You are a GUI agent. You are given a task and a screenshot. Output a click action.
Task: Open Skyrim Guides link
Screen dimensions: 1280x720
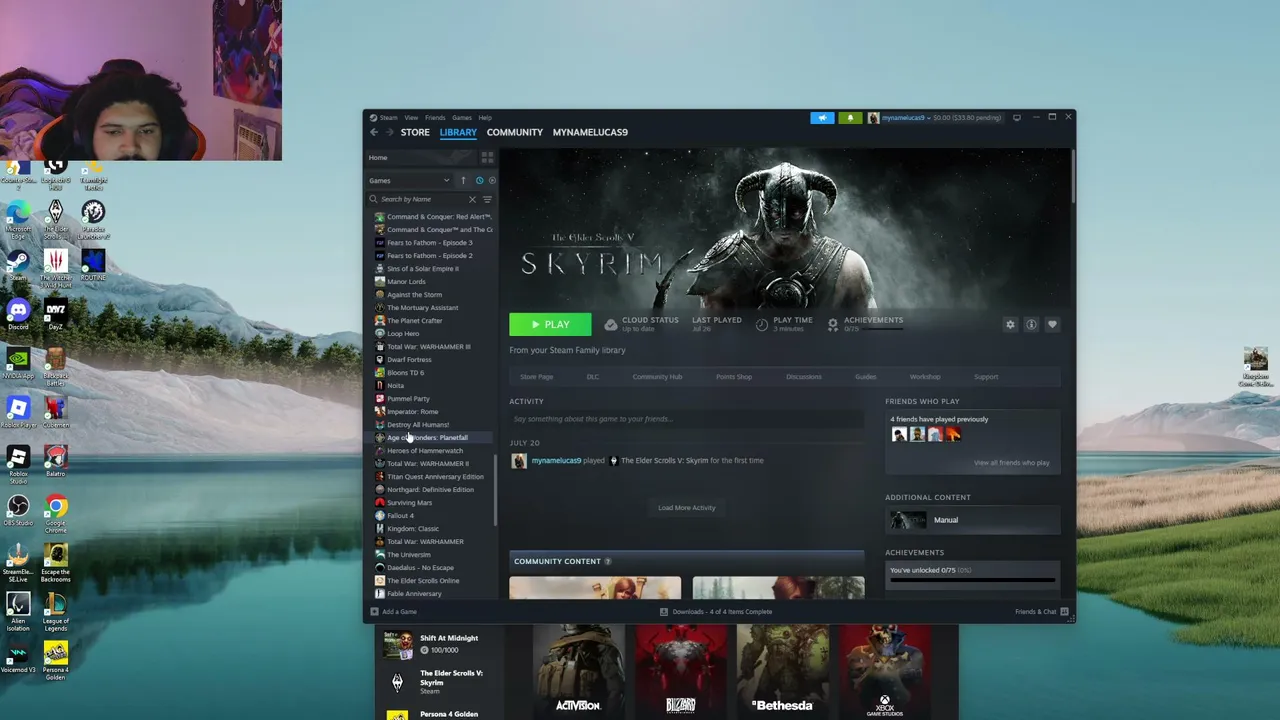coord(866,377)
